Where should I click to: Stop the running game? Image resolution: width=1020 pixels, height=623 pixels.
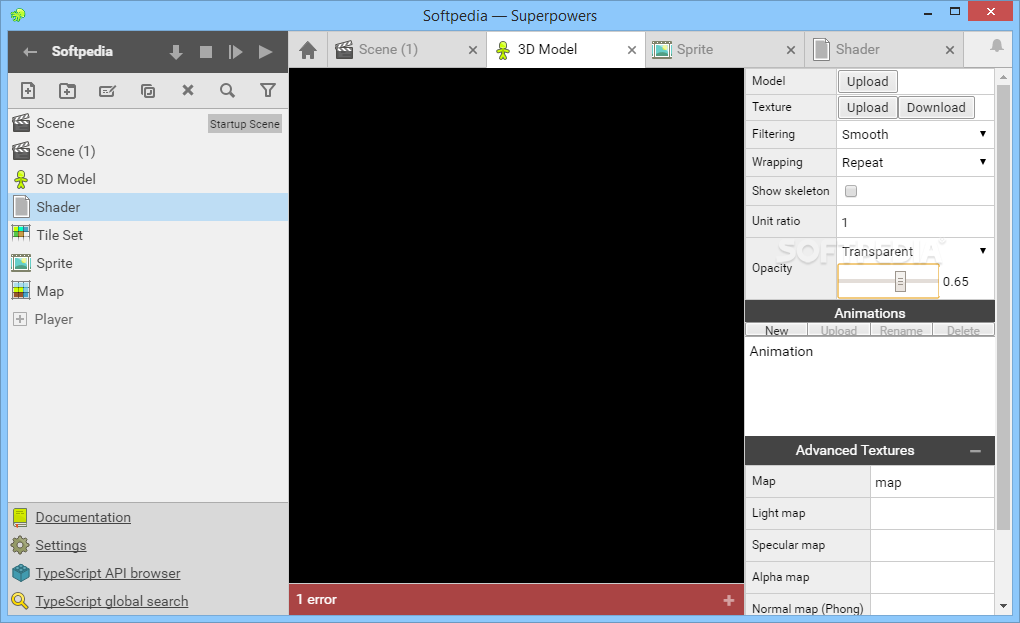tap(206, 51)
